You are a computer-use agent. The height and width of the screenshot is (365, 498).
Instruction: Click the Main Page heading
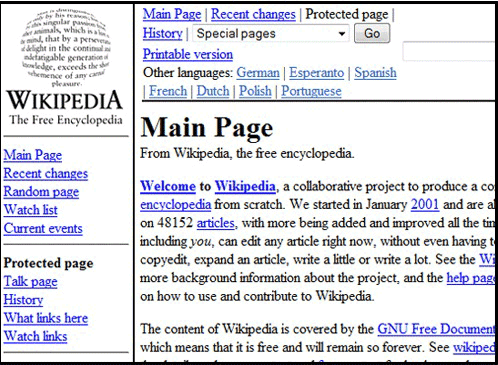click(x=207, y=128)
